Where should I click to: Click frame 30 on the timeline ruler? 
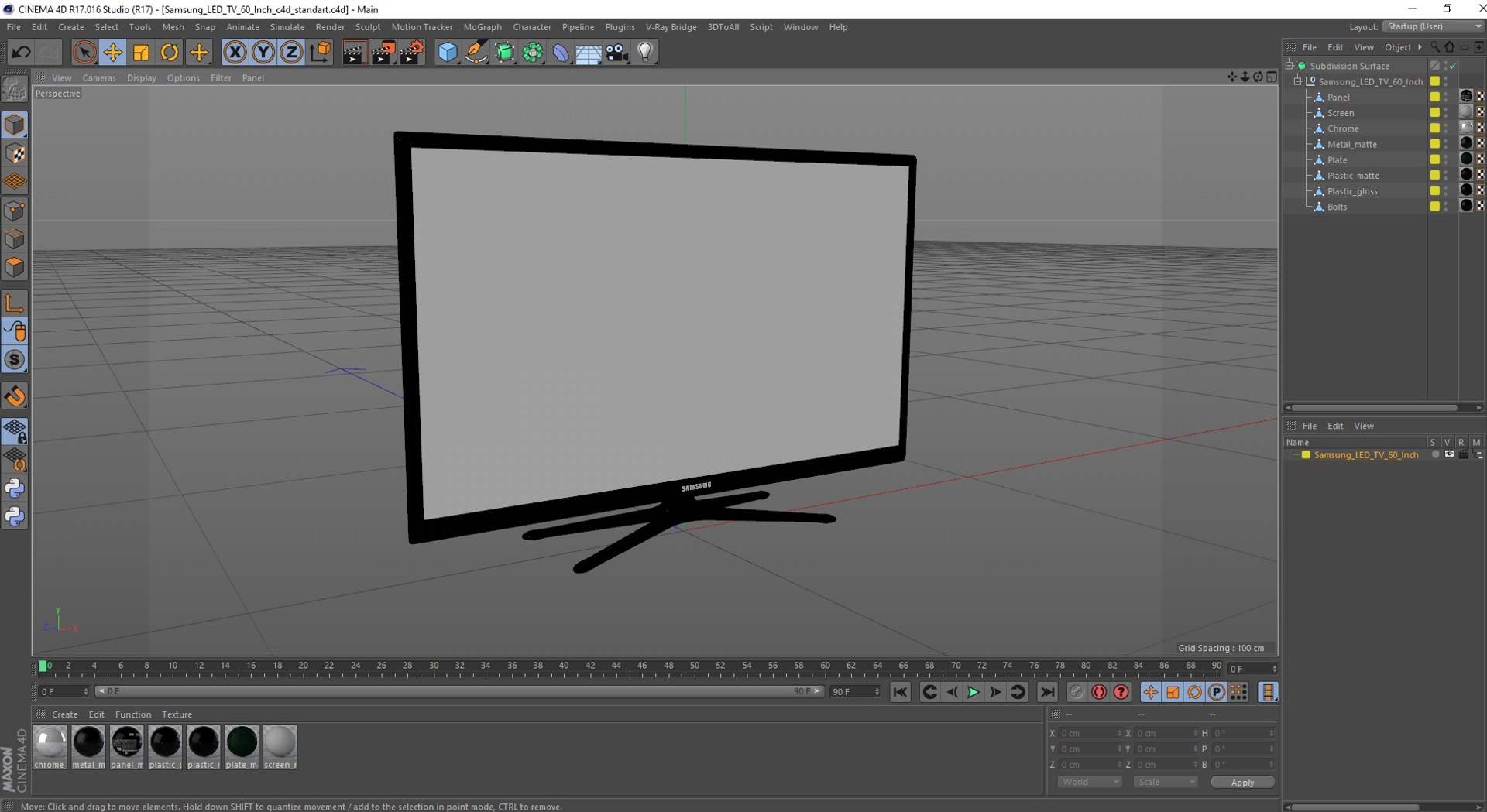434,666
